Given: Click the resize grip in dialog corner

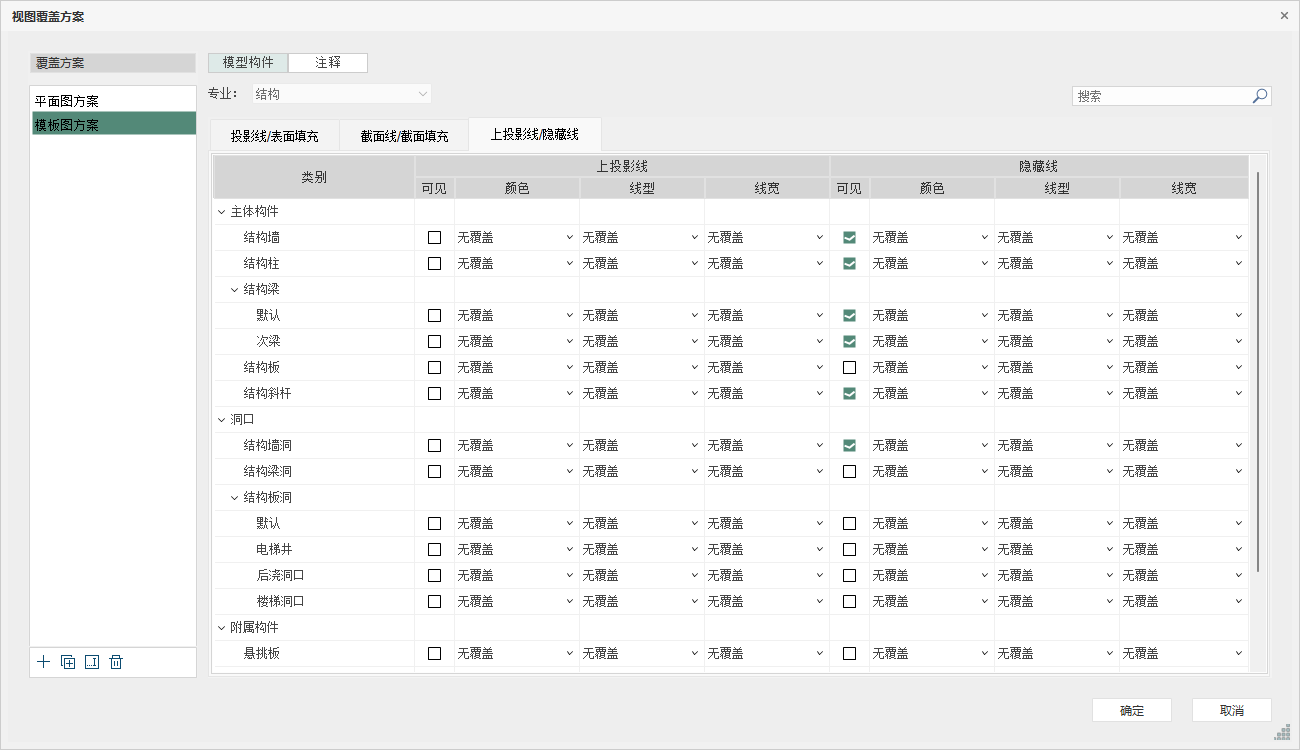Looking at the screenshot, I should 1281,733.
